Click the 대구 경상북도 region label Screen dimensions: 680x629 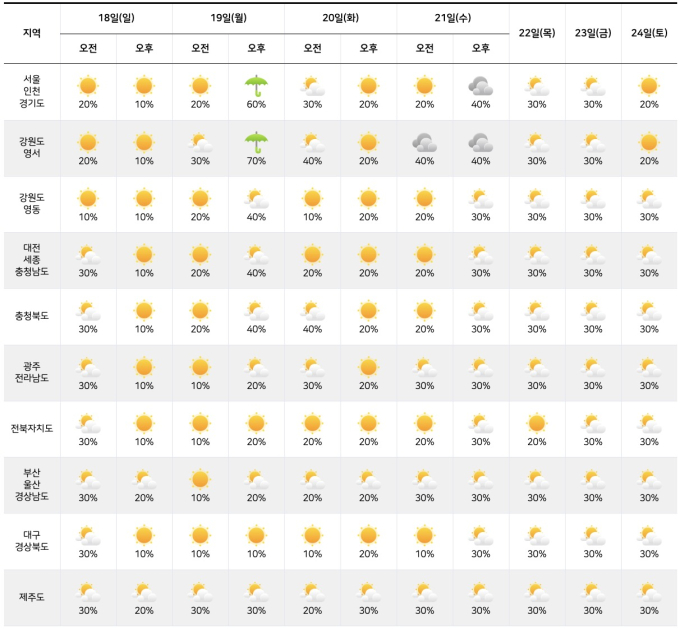tap(32, 541)
